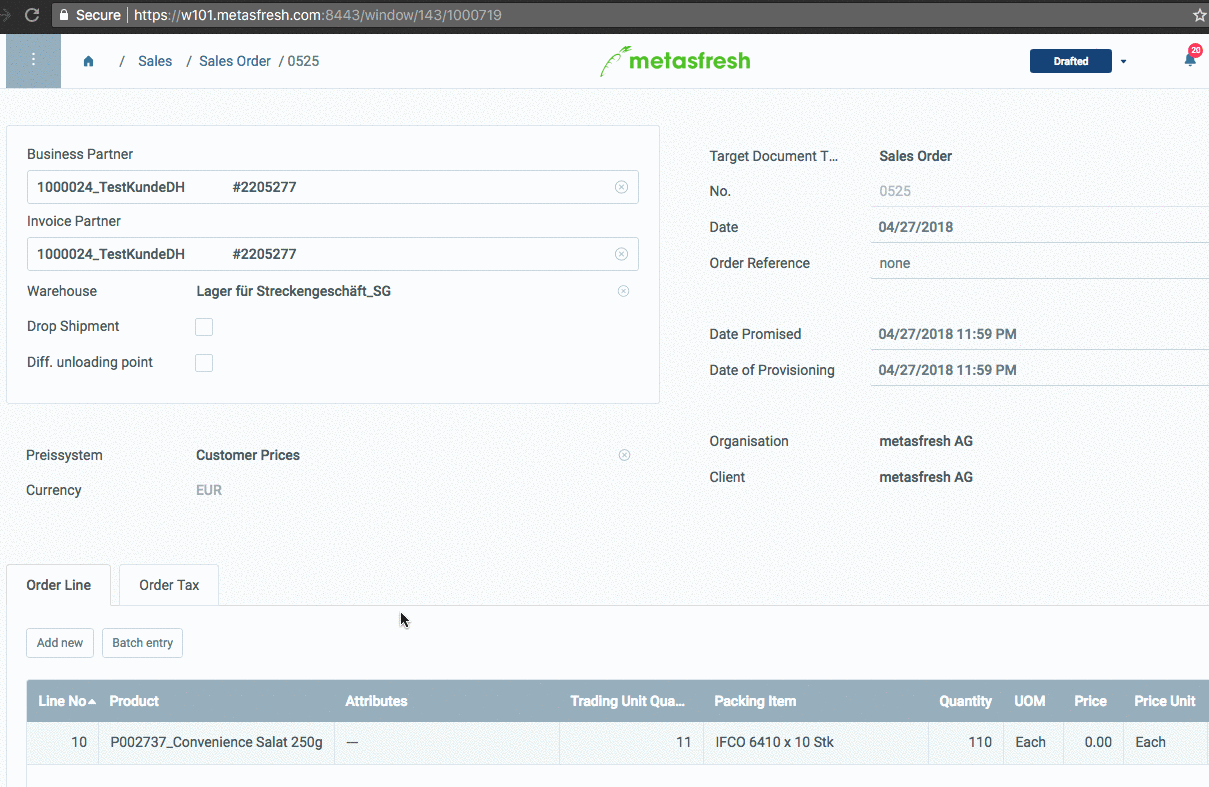Check the Diff. unloading point option

pos(204,362)
